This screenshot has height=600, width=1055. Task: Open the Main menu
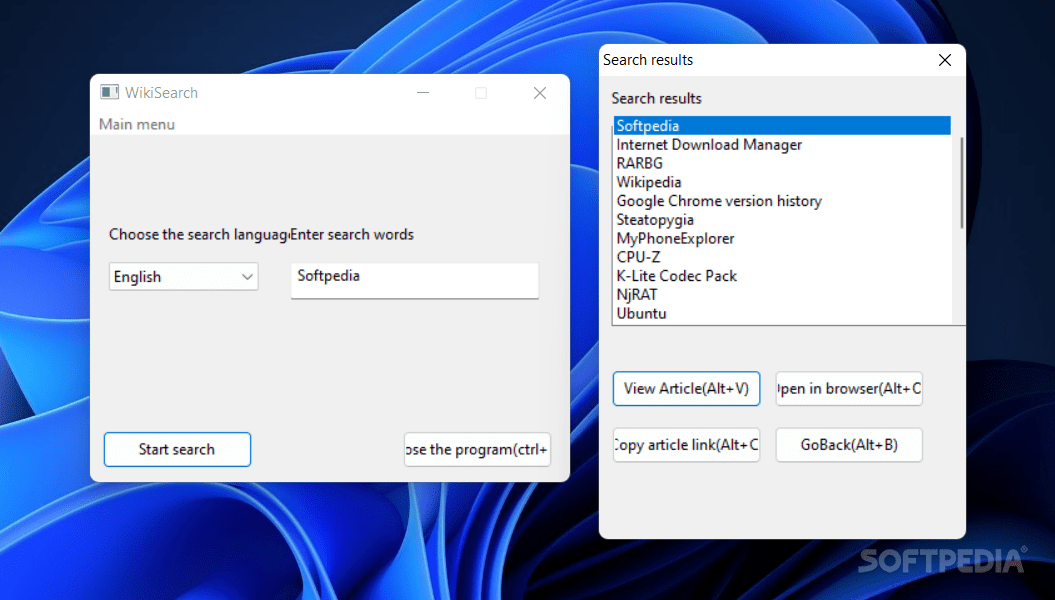137,124
